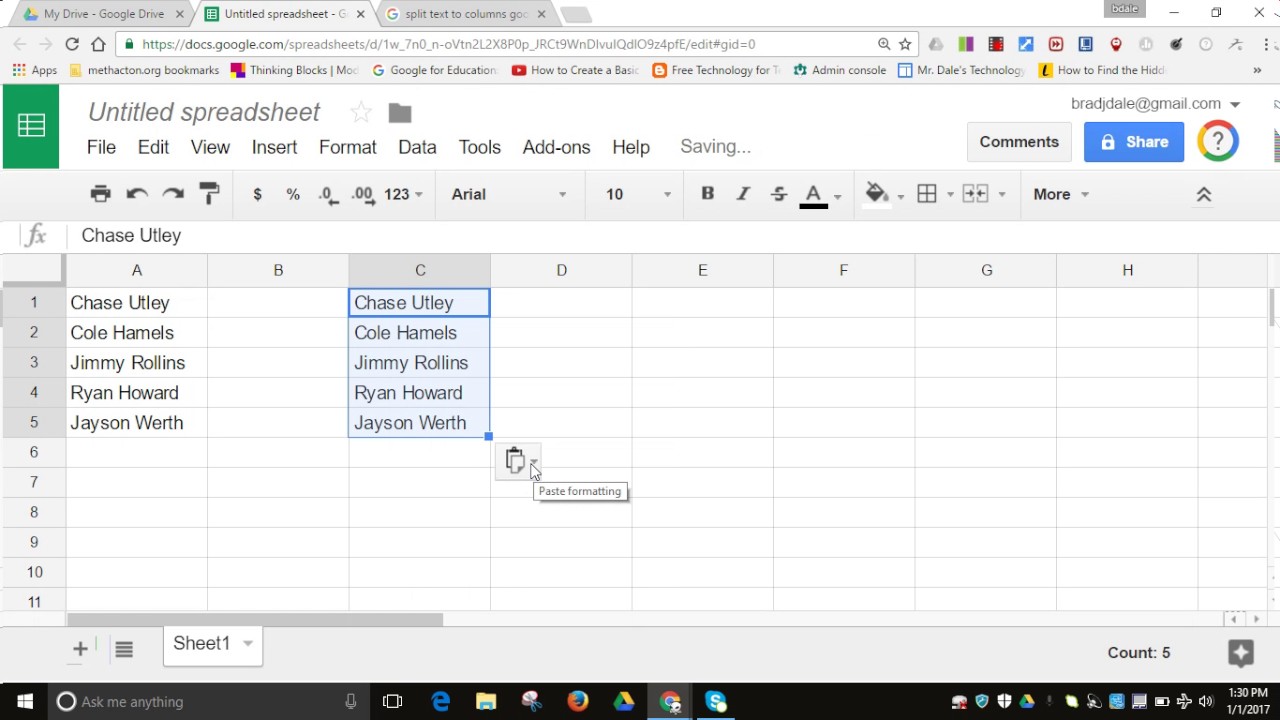Add a new sheet with plus button
This screenshot has width=1280, height=720.
[80, 650]
